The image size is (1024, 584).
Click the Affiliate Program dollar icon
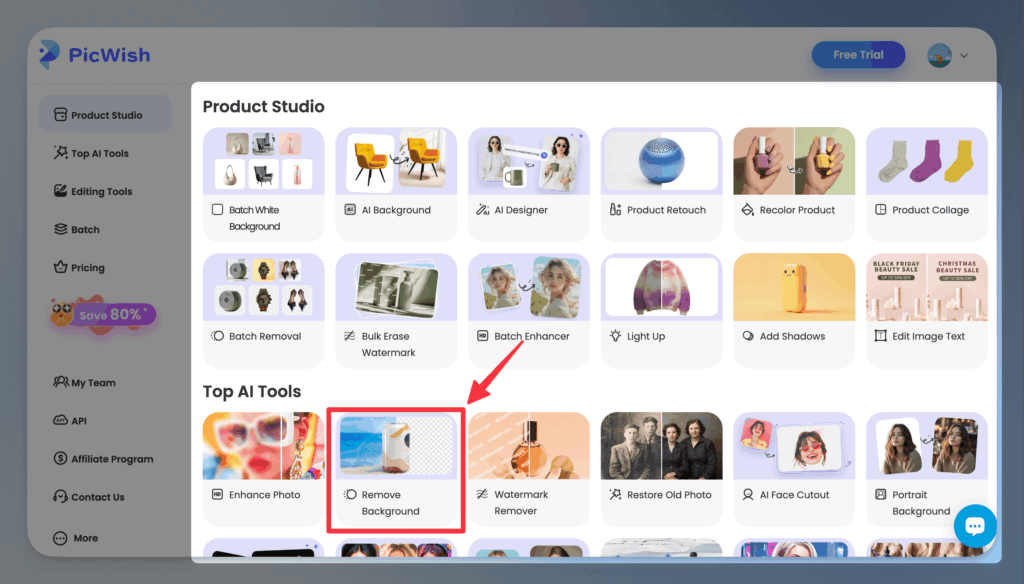[60, 459]
